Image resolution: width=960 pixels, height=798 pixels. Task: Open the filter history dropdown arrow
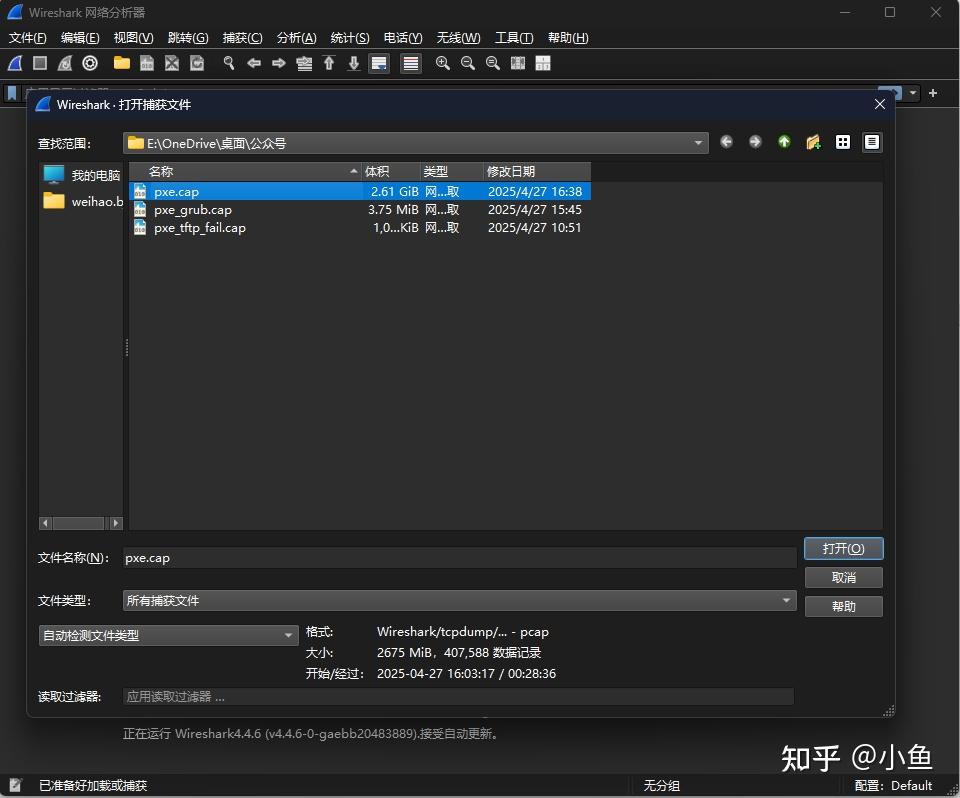pyautogui.click(x=913, y=93)
